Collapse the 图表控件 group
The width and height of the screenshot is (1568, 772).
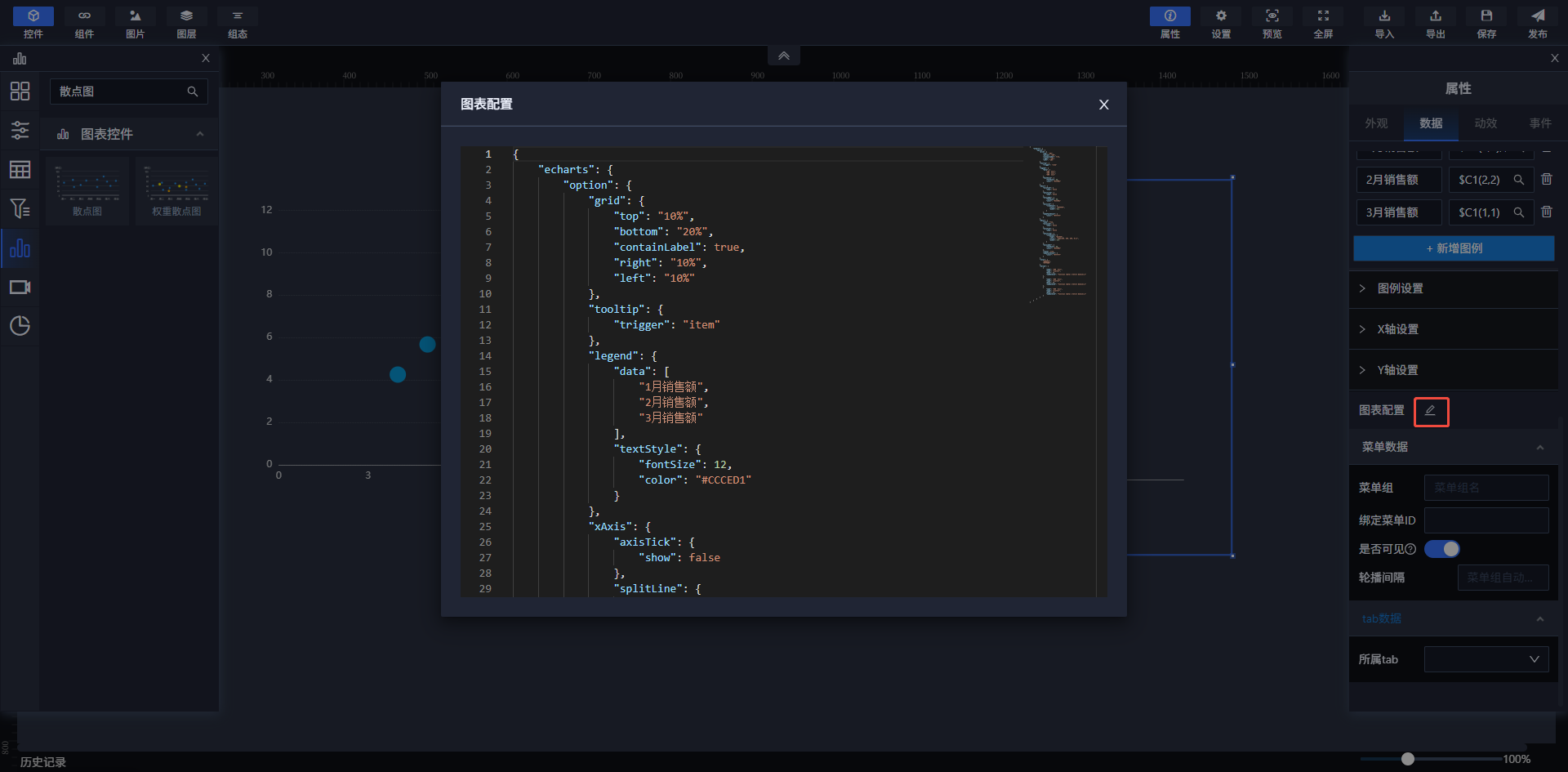coord(200,134)
